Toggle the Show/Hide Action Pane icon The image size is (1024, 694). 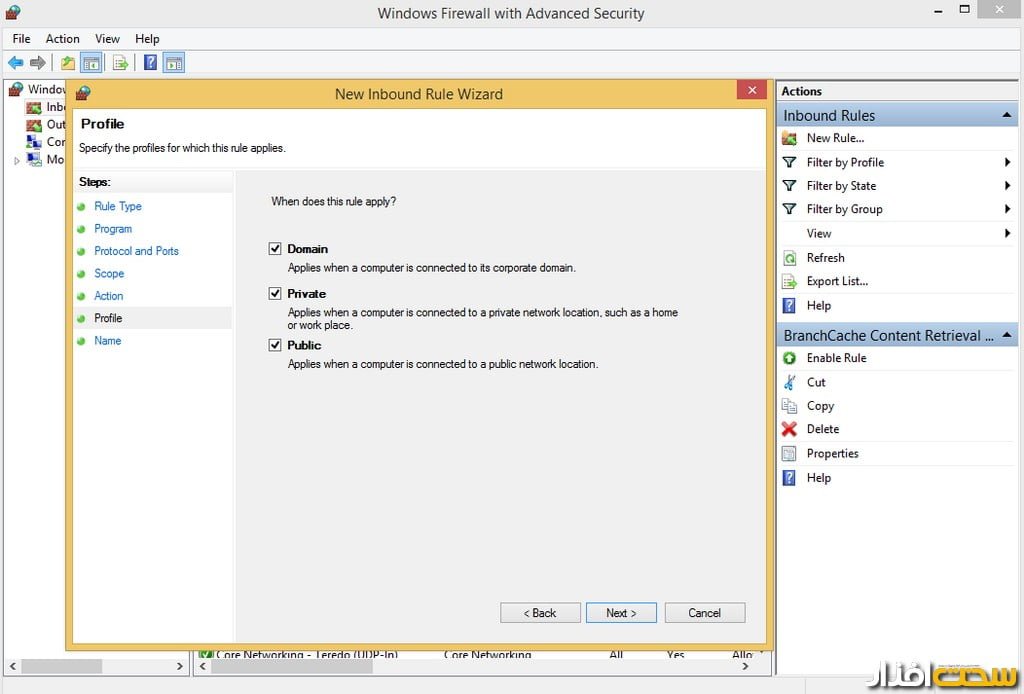click(174, 63)
